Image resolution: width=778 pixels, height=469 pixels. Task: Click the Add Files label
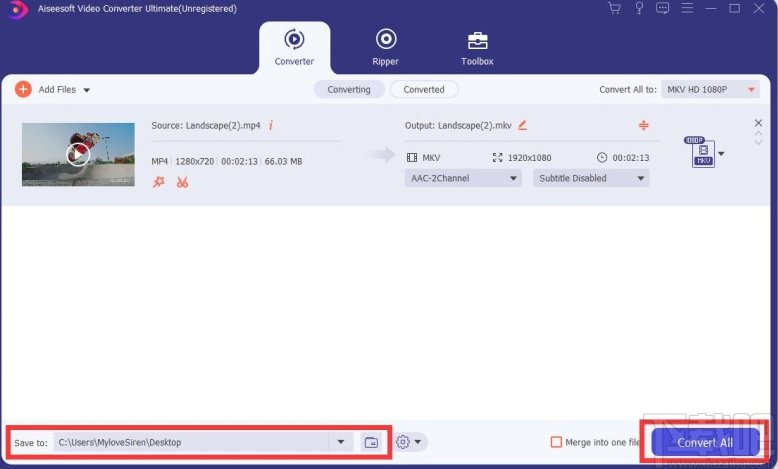click(x=57, y=89)
